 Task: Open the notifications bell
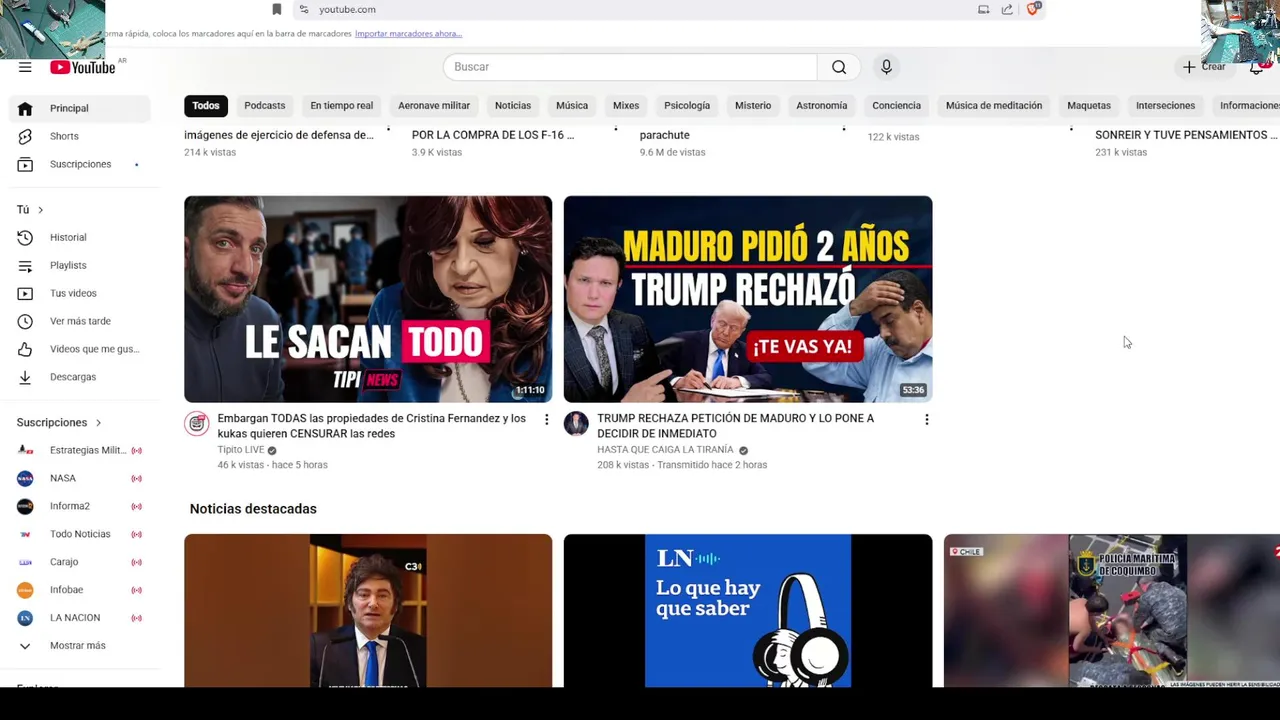pyautogui.click(x=1256, y=67)
